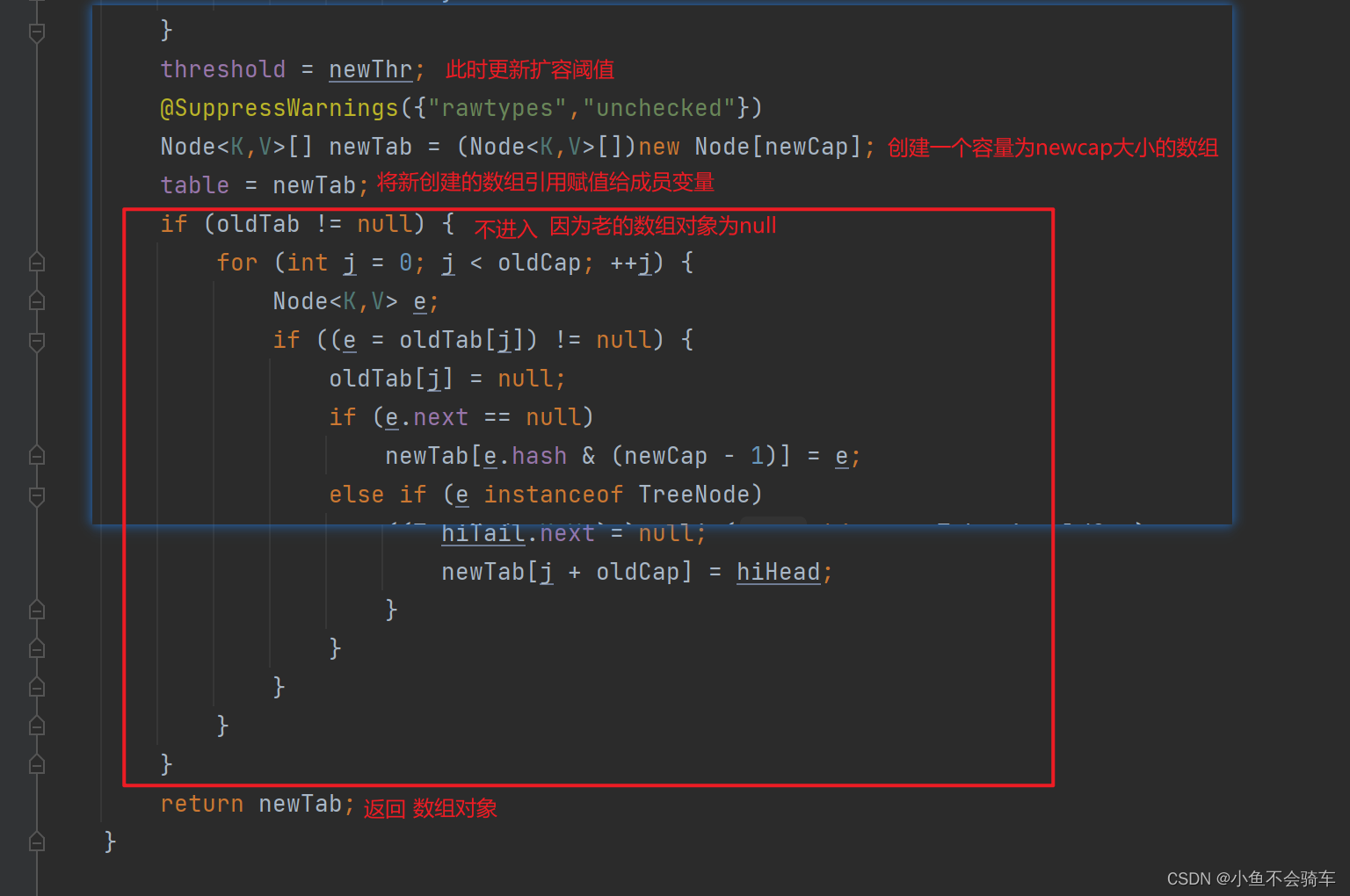The image size is (1350, 896).
Task: Click 'oldTab[j]' in the 'oldTab[j] = null;' statement
Action: (x=391, y=379)
